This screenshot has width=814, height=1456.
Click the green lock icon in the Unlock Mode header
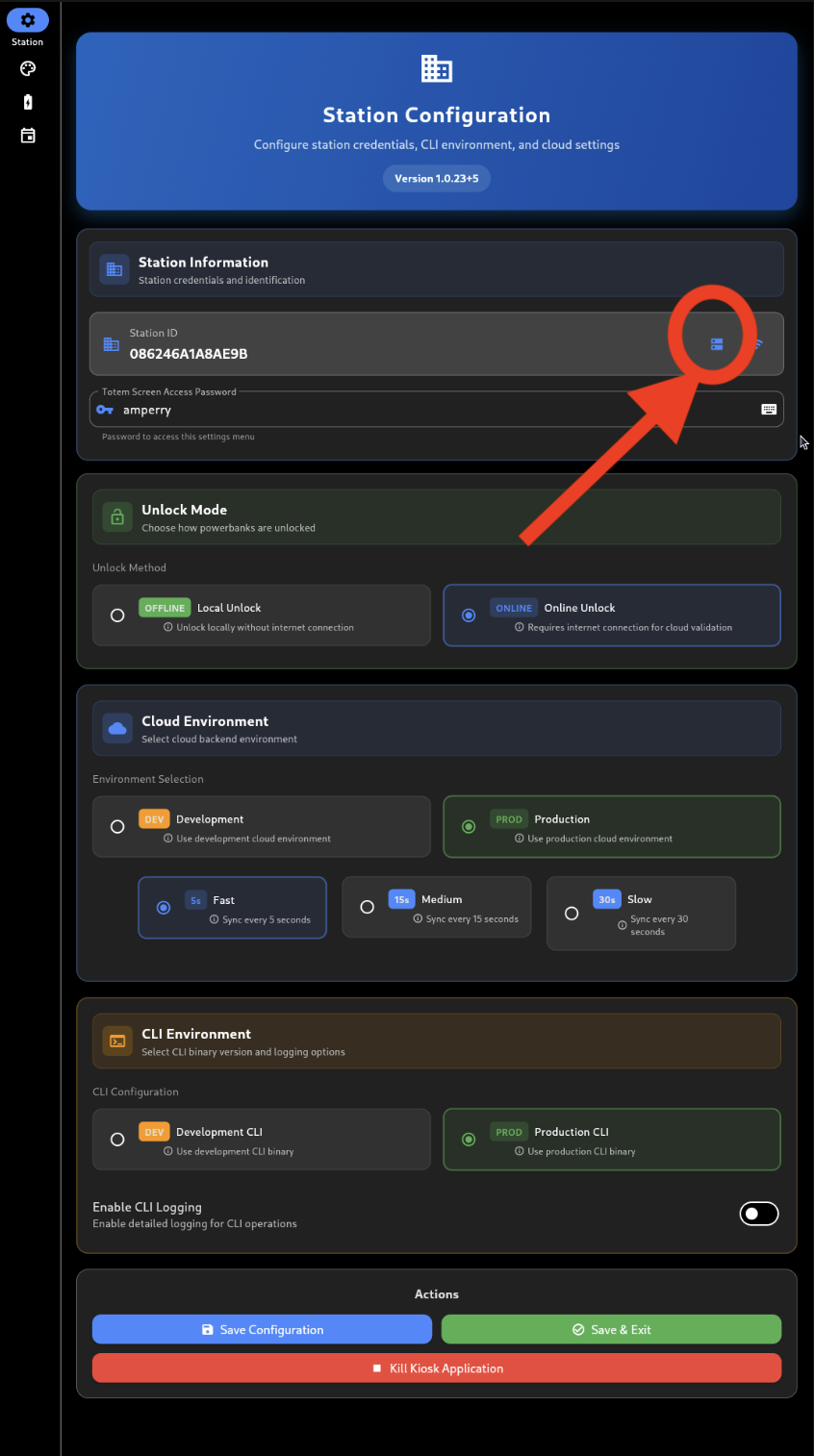[x=116, y=516]
